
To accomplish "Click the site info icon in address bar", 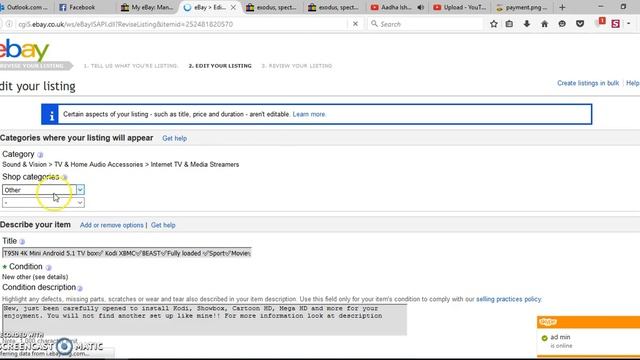I will pos(9,24).
